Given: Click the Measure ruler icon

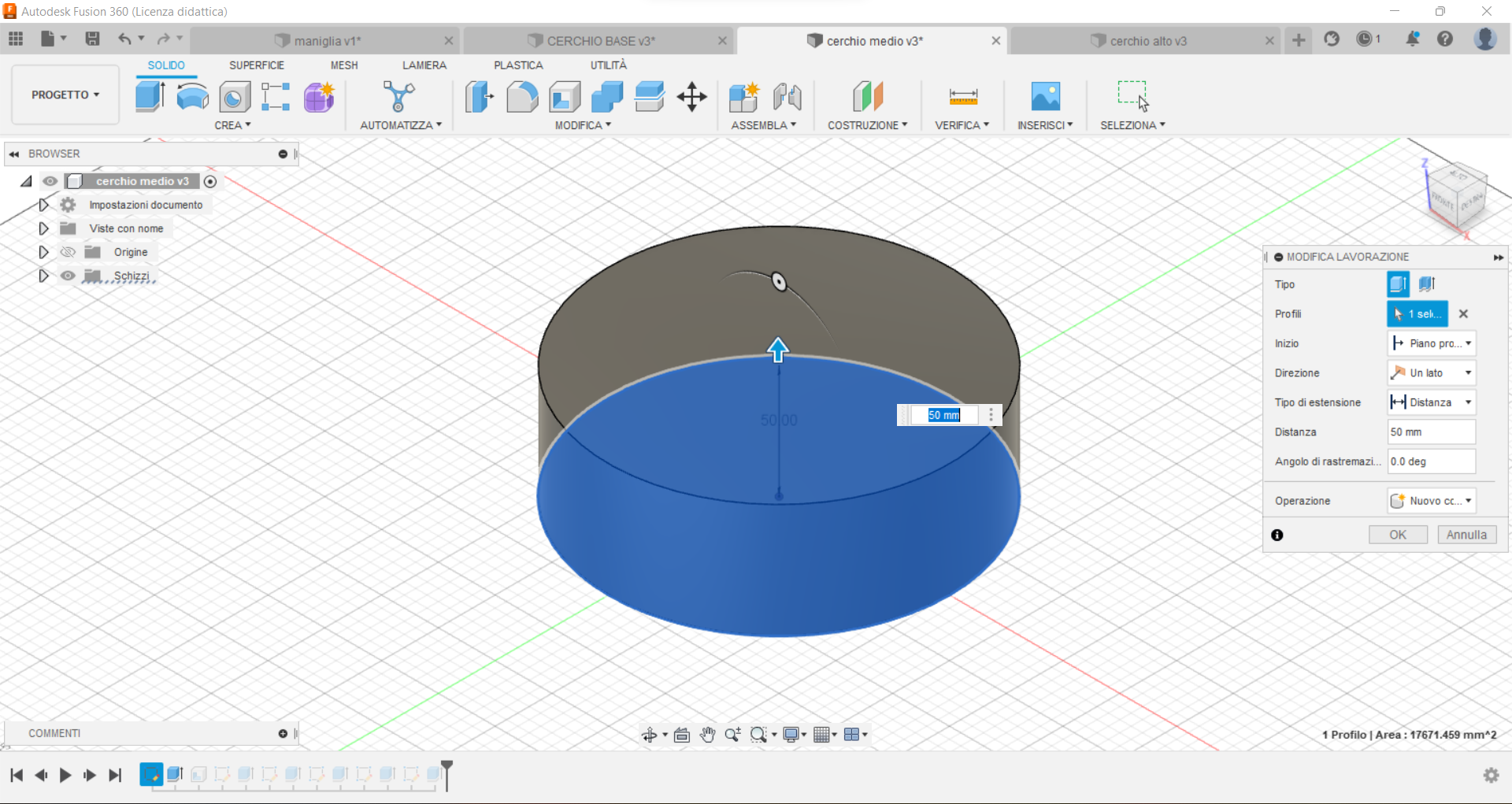Looking at the screenshot, I should [x=963, y=96].
